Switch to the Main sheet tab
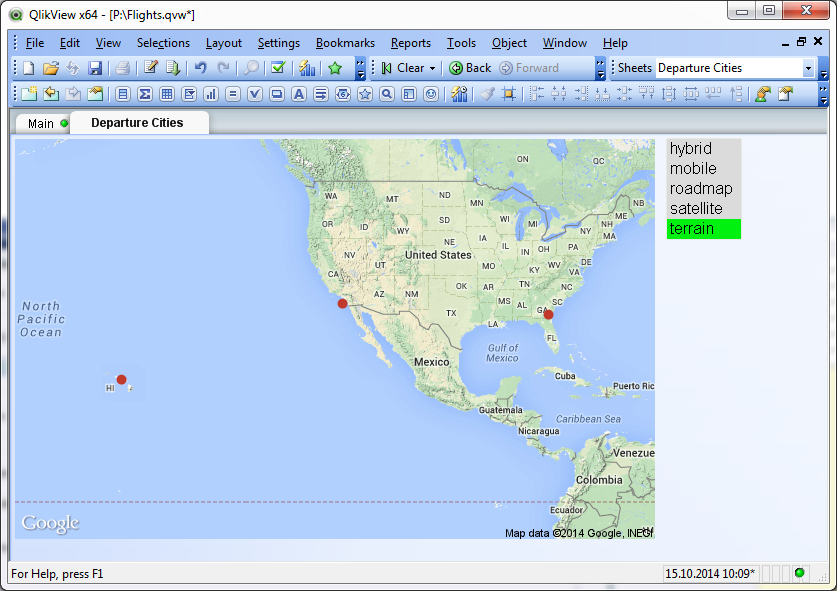 (41, 124)
